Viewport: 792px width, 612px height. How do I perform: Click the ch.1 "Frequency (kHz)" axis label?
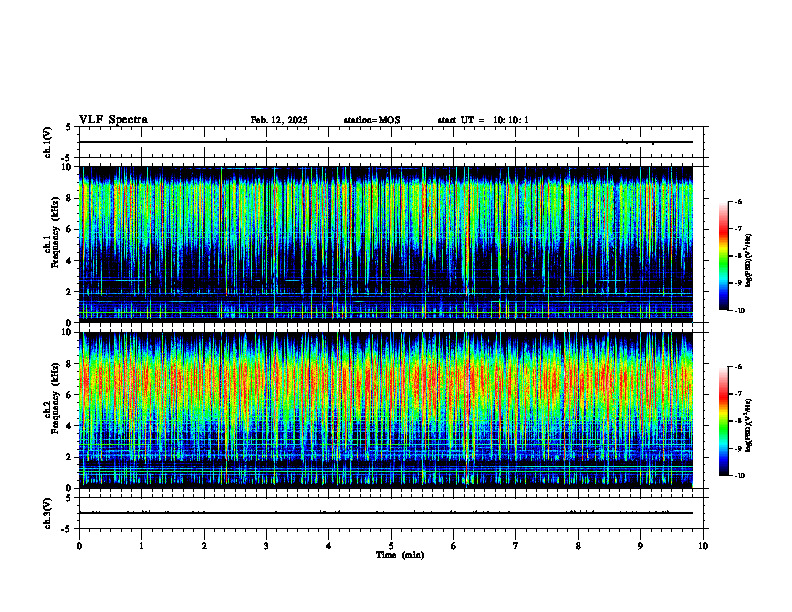tap(55, 230)
